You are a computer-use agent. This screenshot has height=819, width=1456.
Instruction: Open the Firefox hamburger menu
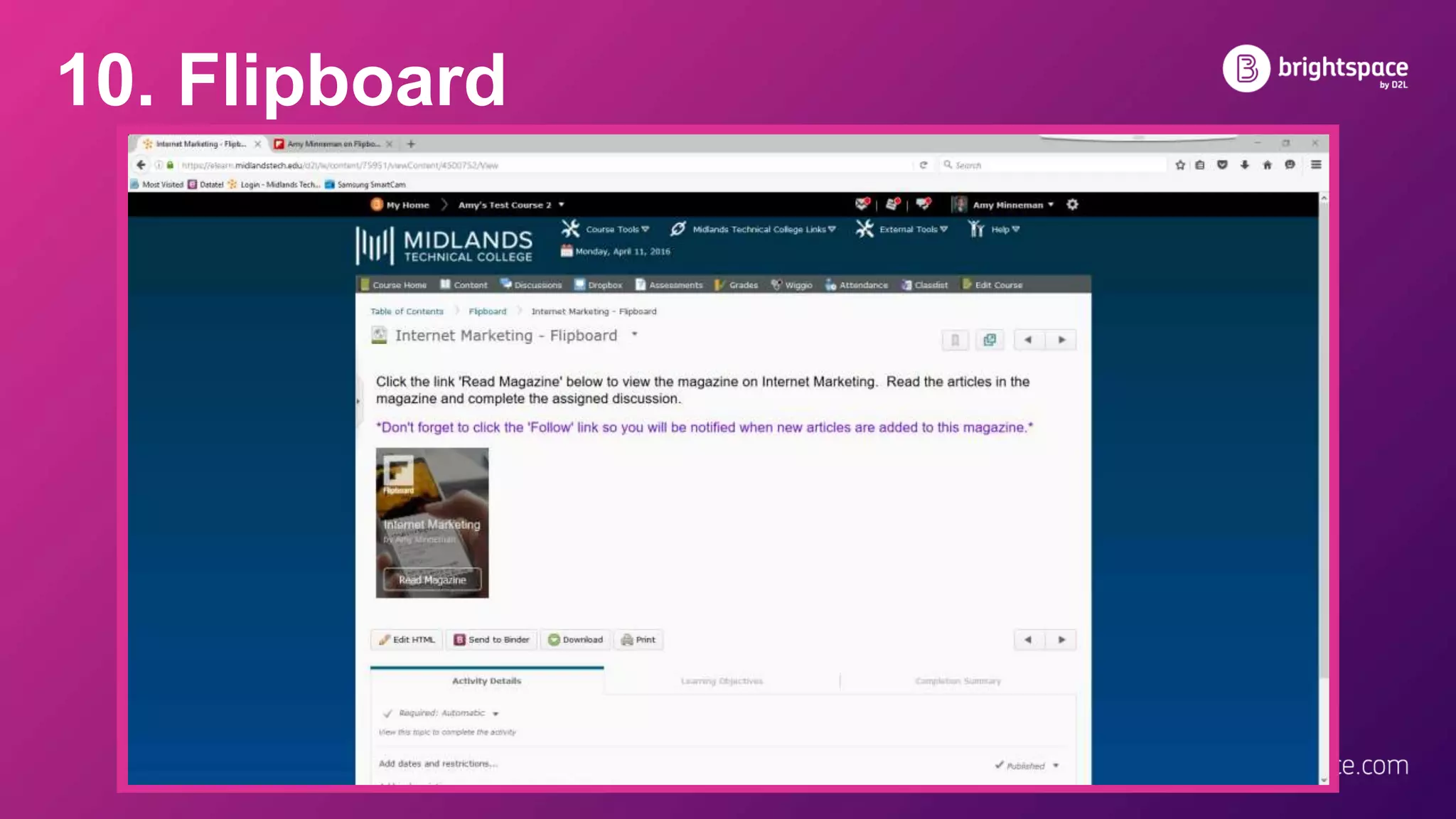pos(1316,165)
